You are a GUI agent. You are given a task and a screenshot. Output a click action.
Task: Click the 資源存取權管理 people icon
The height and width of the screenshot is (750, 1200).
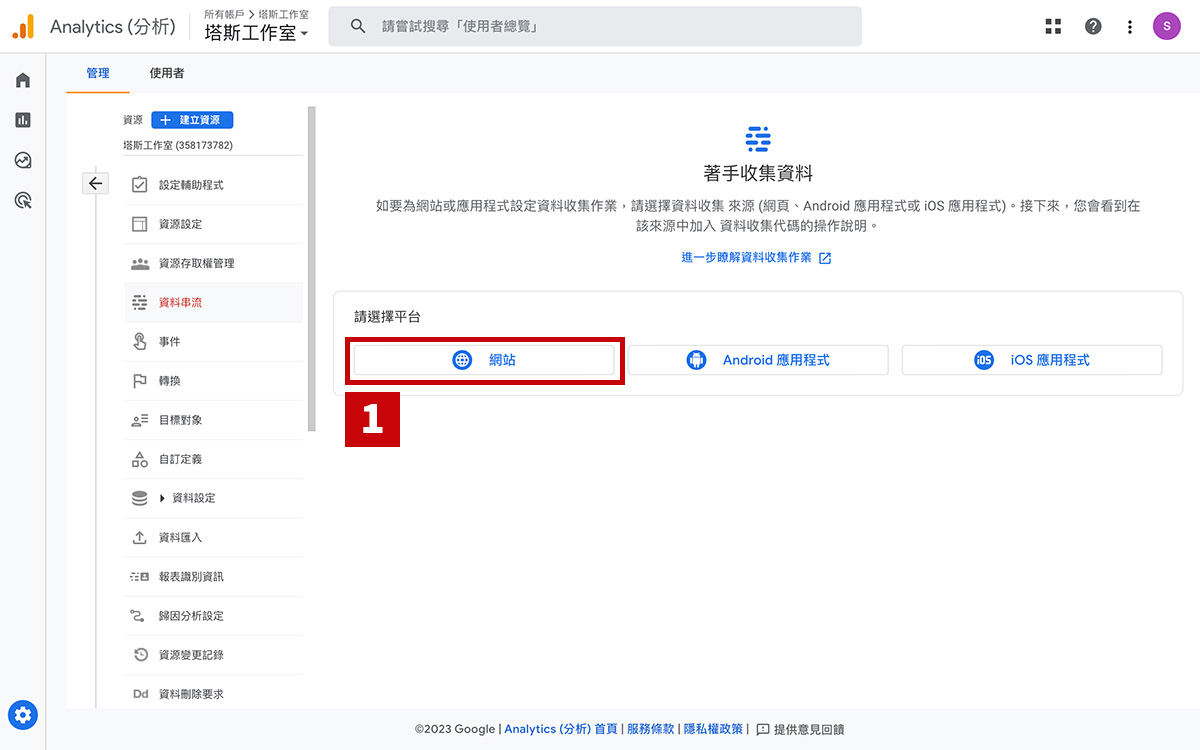pyautogui.click(x=140, y=263)
